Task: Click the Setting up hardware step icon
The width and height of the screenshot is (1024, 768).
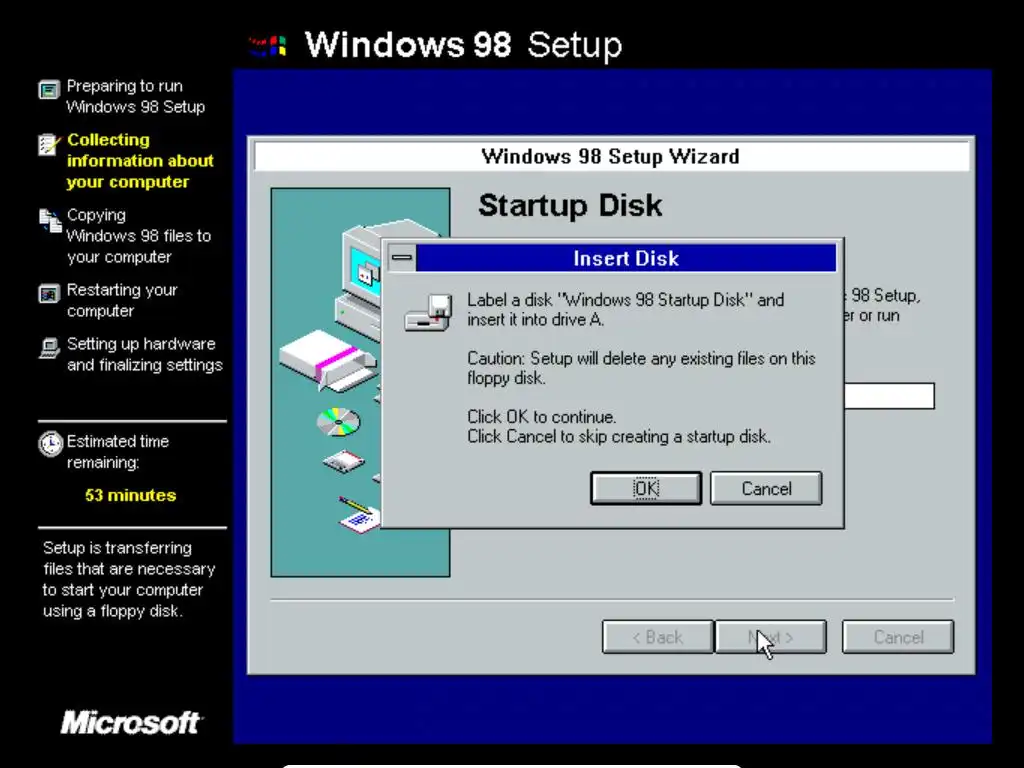Action: click(49, 348)
